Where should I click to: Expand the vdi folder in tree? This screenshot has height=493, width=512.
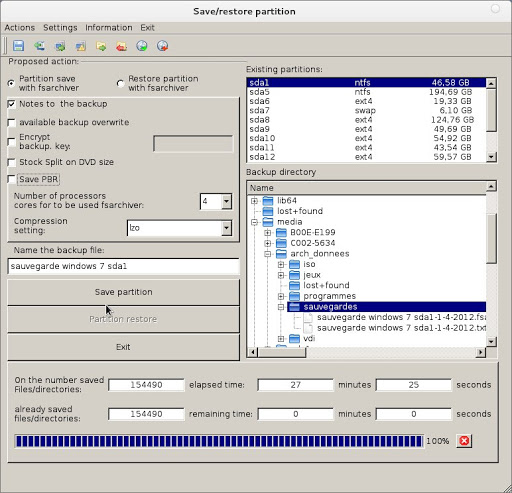(x=281, y=339)
